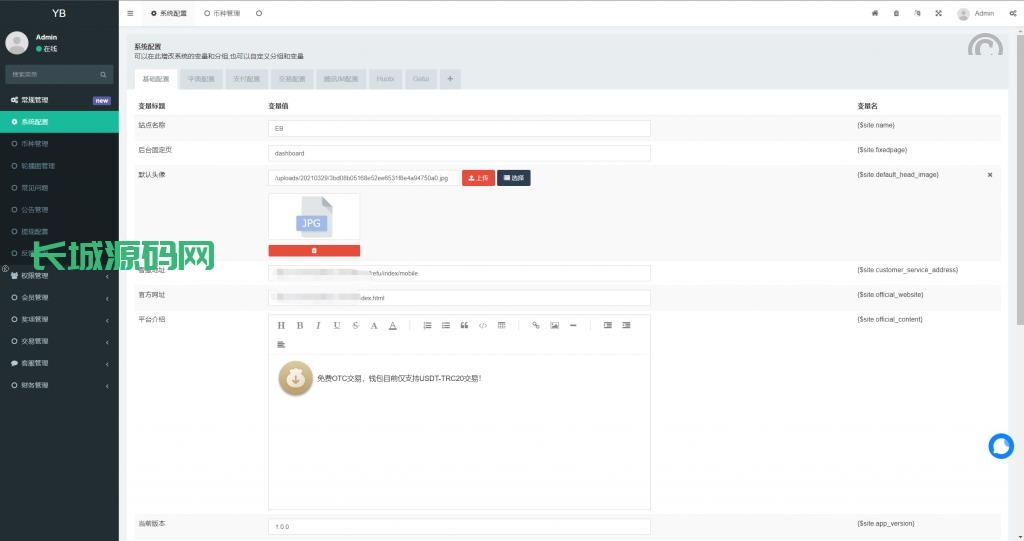Image resolution: width=1024 pixels, height=541 pixels.
Task: Click the 站点名称 input field
Action: pyautogui.click(x=459, y=129)
